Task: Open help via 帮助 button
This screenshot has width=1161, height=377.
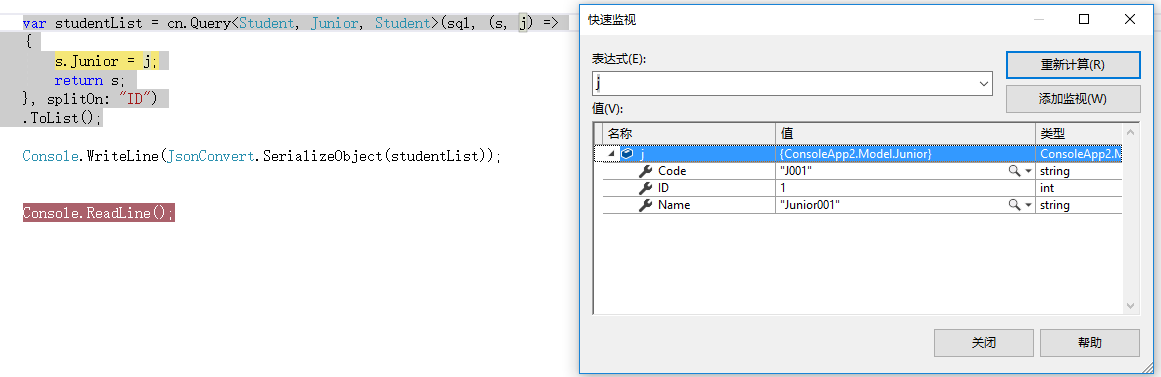Action: [x=1089, y=343]
